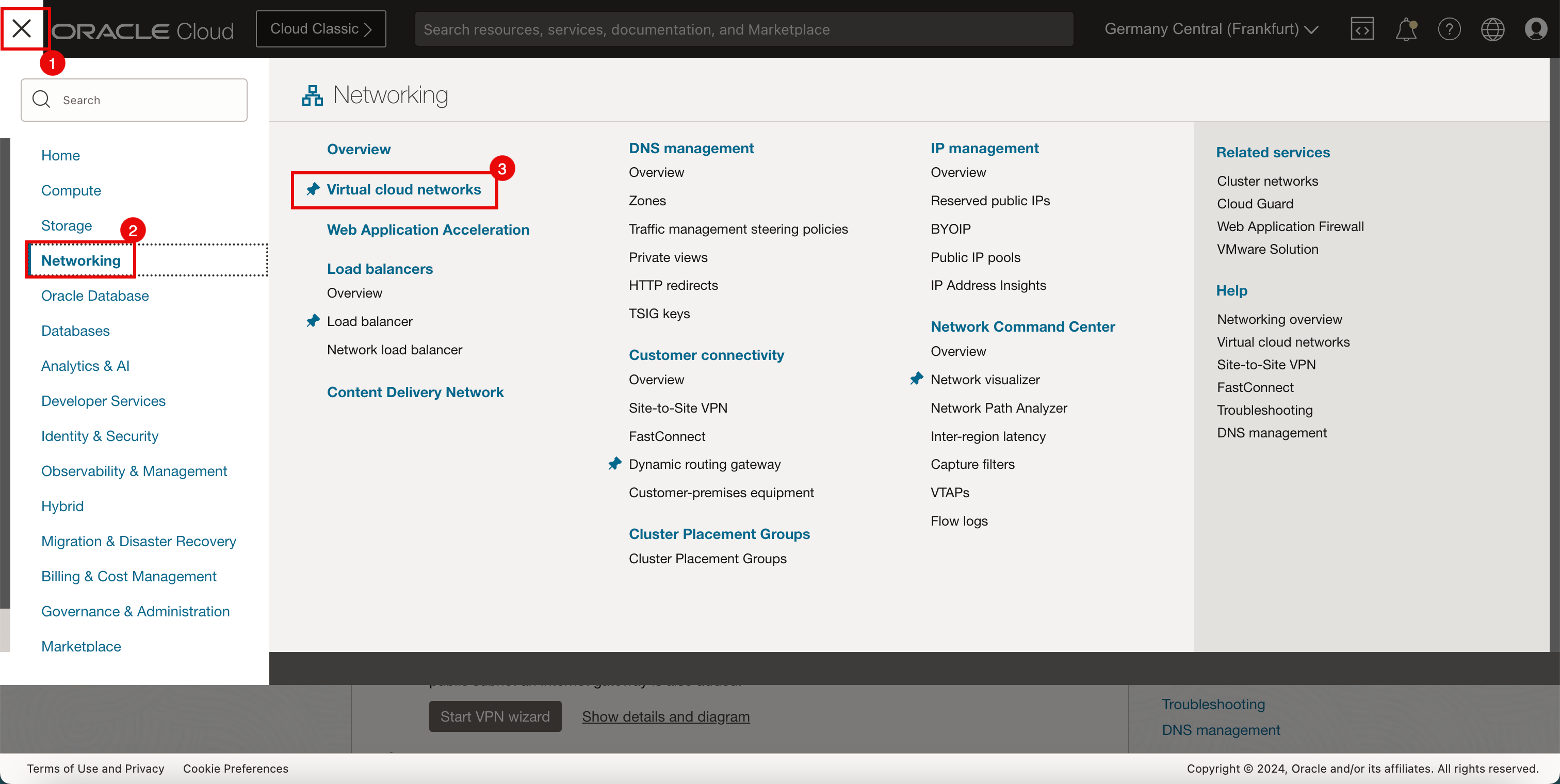Unpin the Load balancer pin icon
Image resolution: width=1560 pixels, height=784 pixels.
click(x=313, y=321)
